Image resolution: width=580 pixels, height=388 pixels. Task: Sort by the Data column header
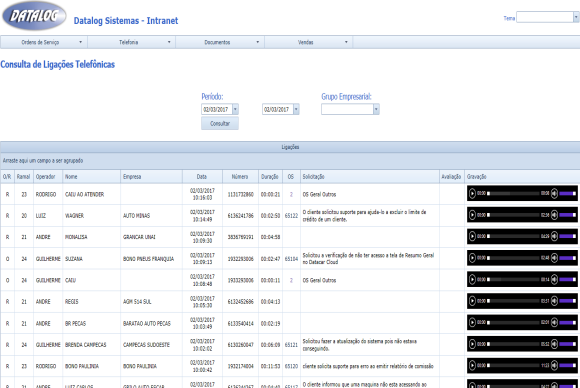pos(202,176)
